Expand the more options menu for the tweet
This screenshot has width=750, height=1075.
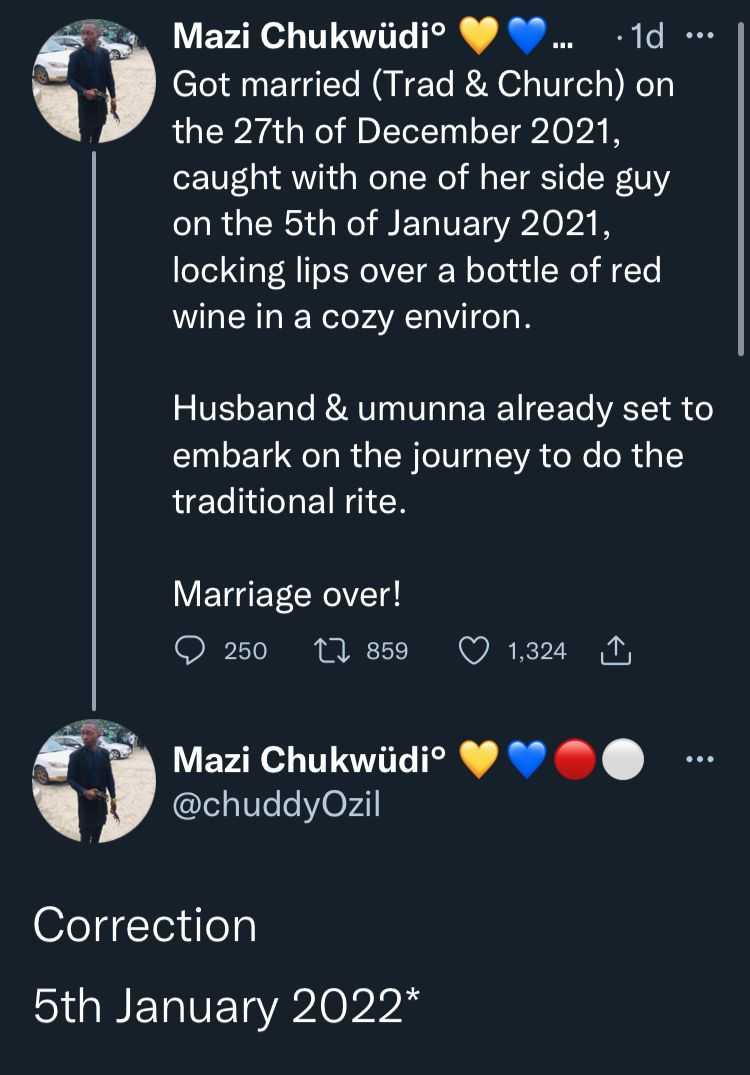(701, 36)
